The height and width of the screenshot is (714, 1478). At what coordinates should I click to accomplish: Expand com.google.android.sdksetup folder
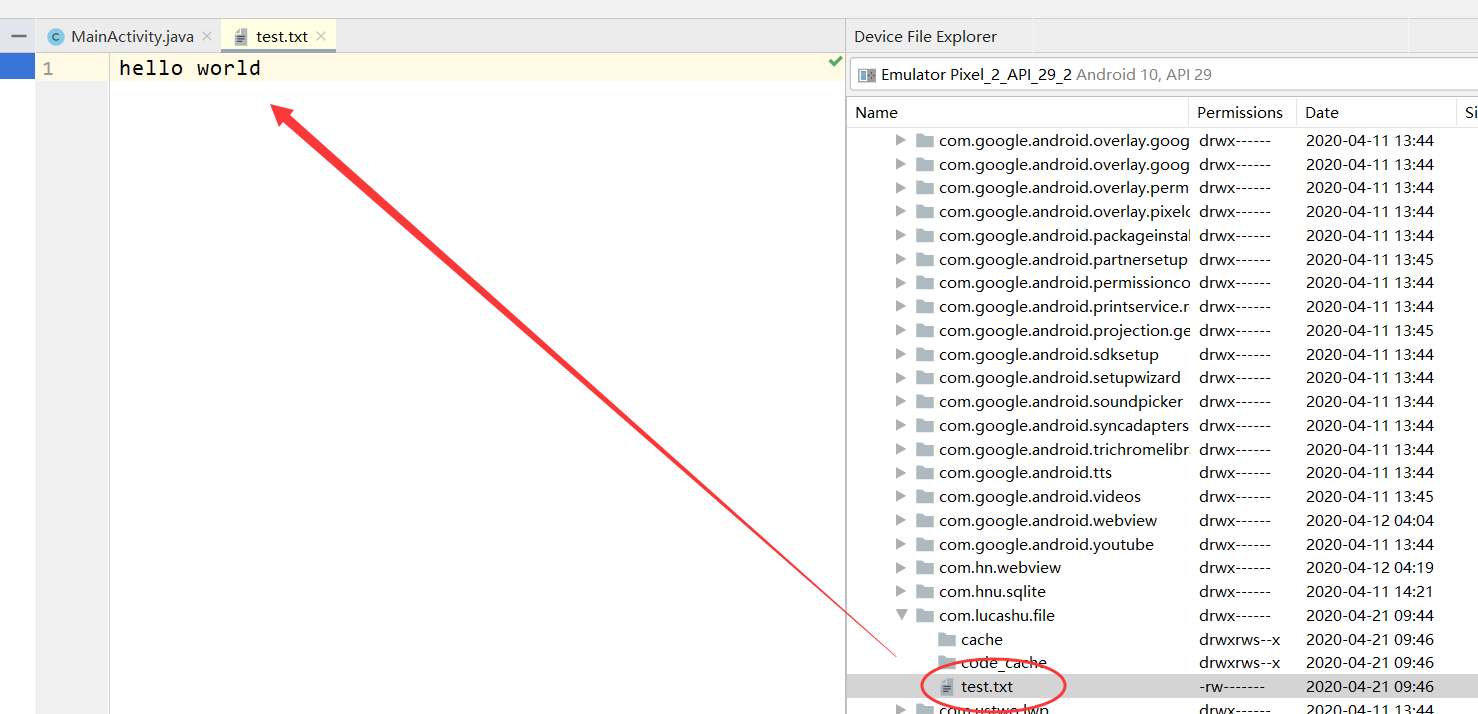click(901, 355)
